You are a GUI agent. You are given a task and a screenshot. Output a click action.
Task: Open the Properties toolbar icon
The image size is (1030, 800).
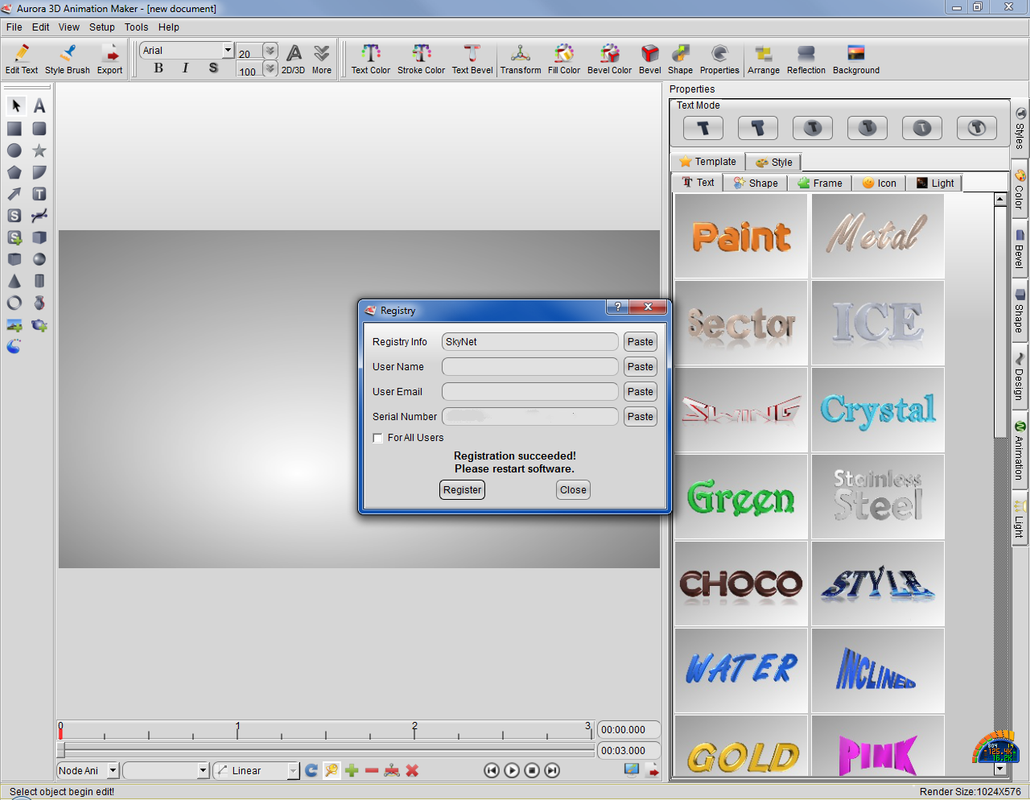point(719,59)
